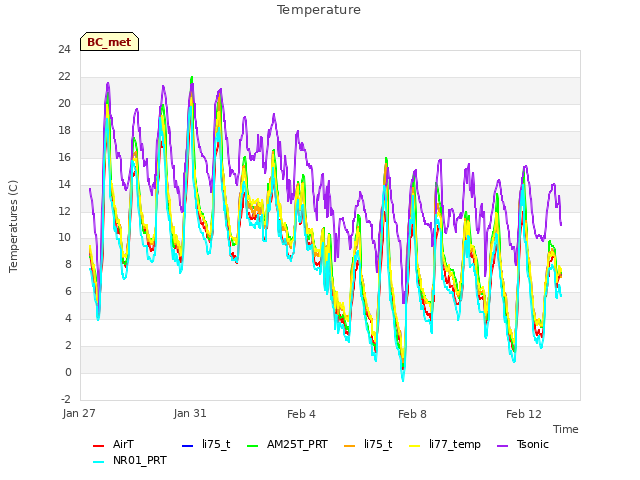Click the yellow li77_temp legend swatch
Image resolution: width=640 pixels, height=480 pixels.
point(415,445)
